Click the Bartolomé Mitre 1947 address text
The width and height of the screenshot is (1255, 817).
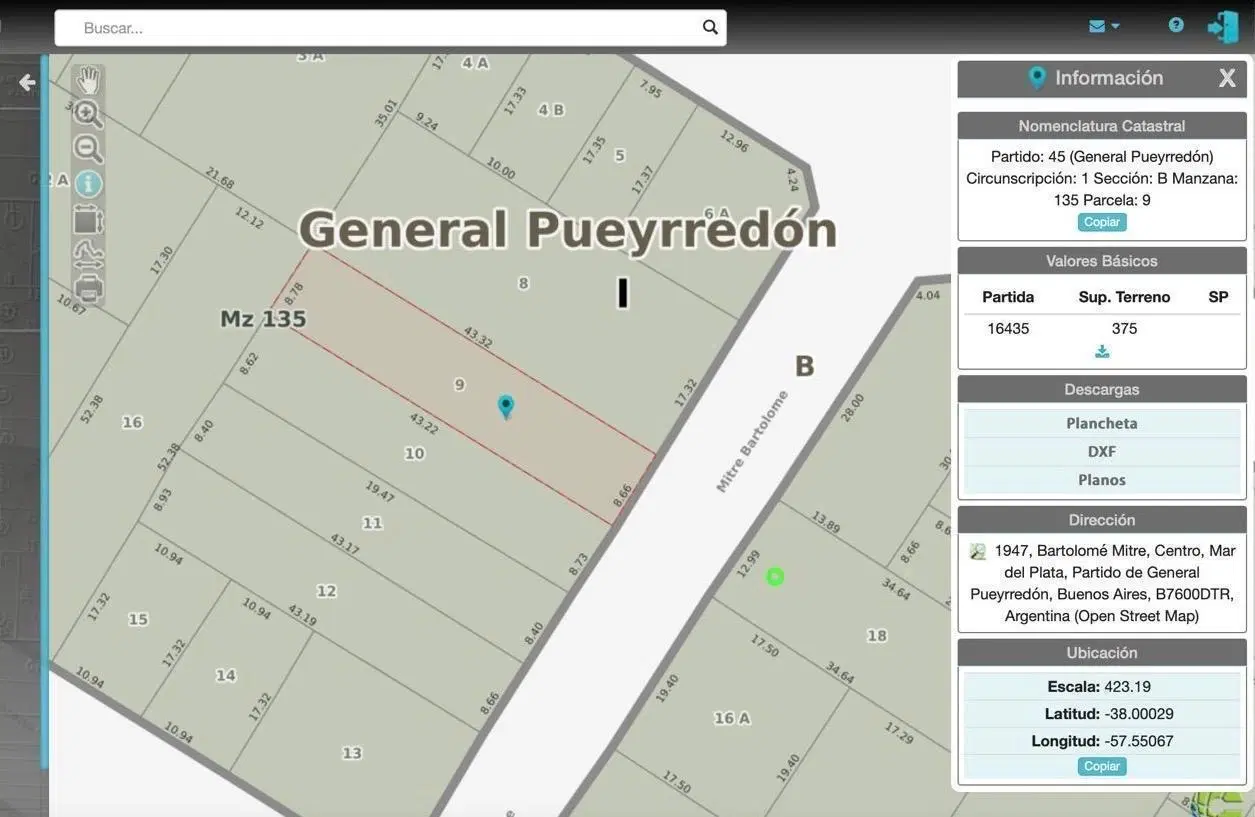(1102, 583)
